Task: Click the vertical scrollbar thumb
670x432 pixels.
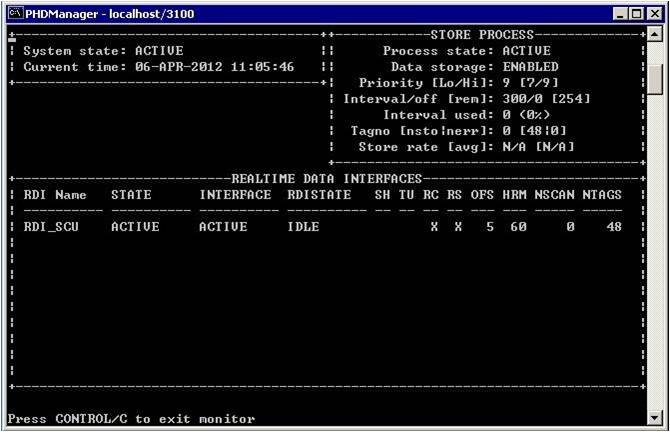Action: (x=655, y=79)
